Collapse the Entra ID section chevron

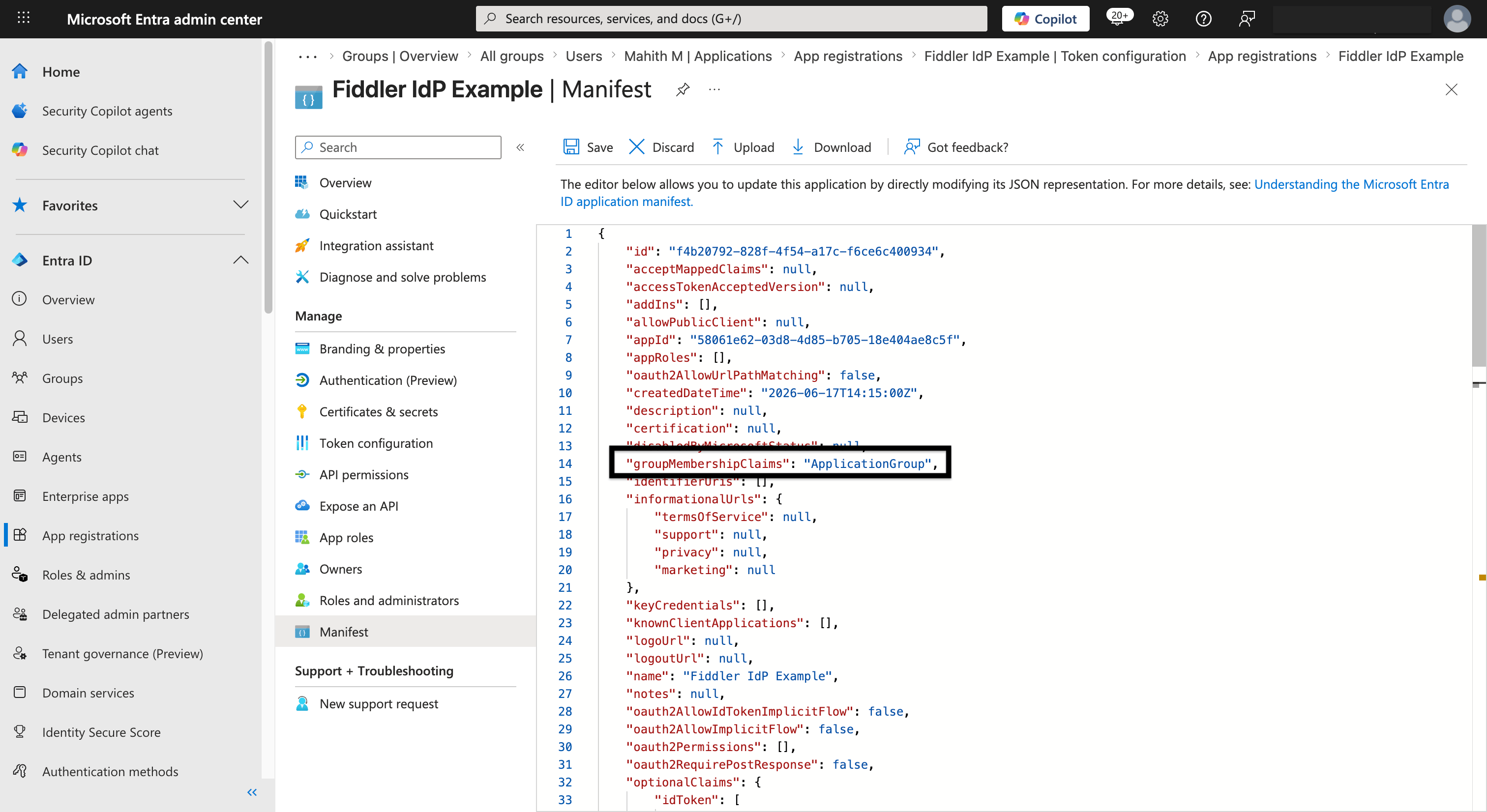[241, 260]
